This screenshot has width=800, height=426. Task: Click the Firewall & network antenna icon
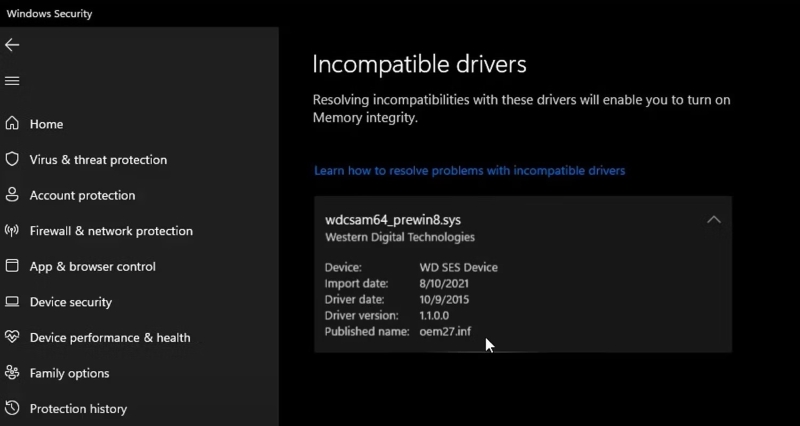[12, 231]
